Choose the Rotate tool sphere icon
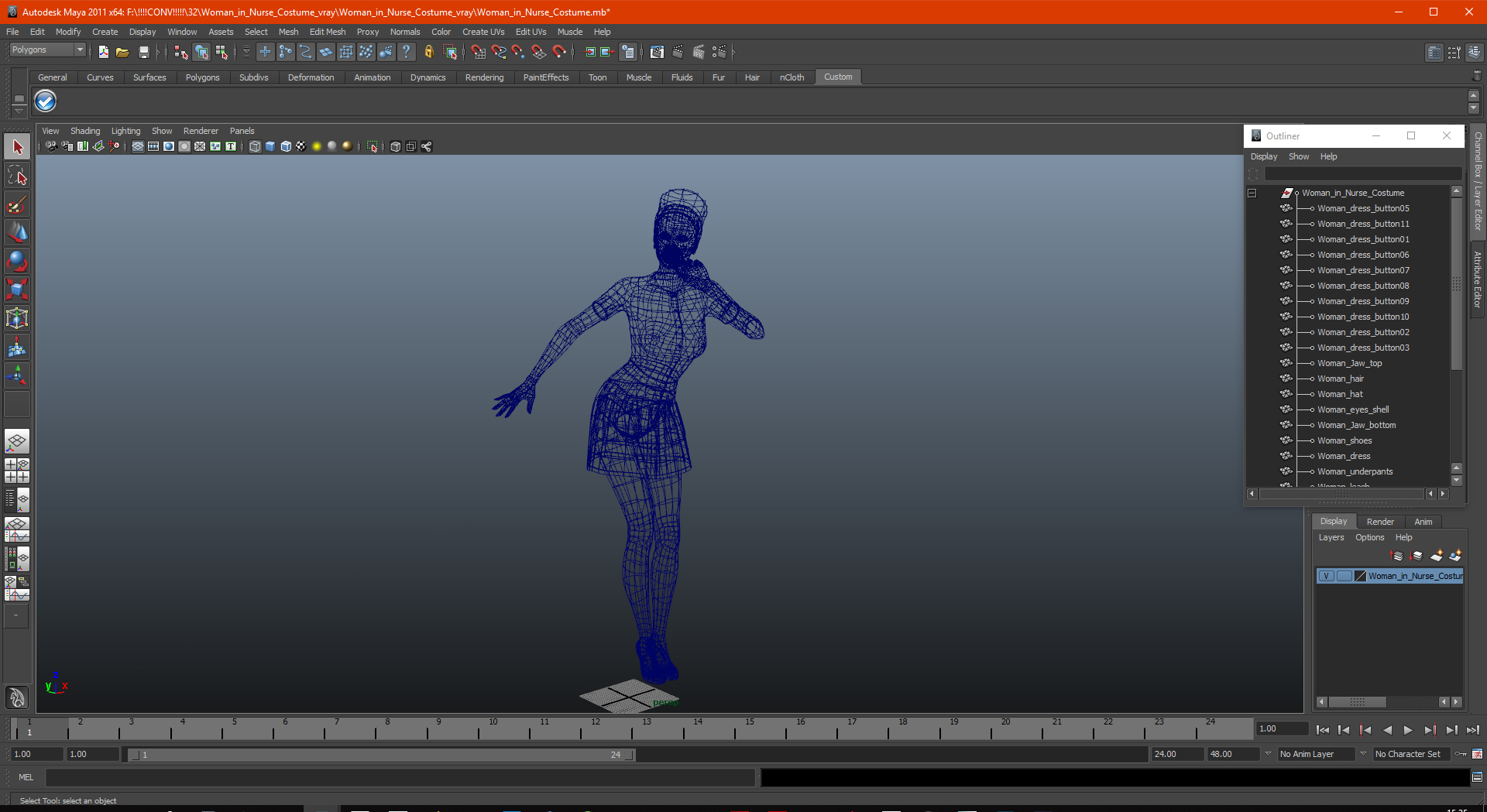Image resolution: width=1487 pixels, height=812 pixels. point(17,261)
